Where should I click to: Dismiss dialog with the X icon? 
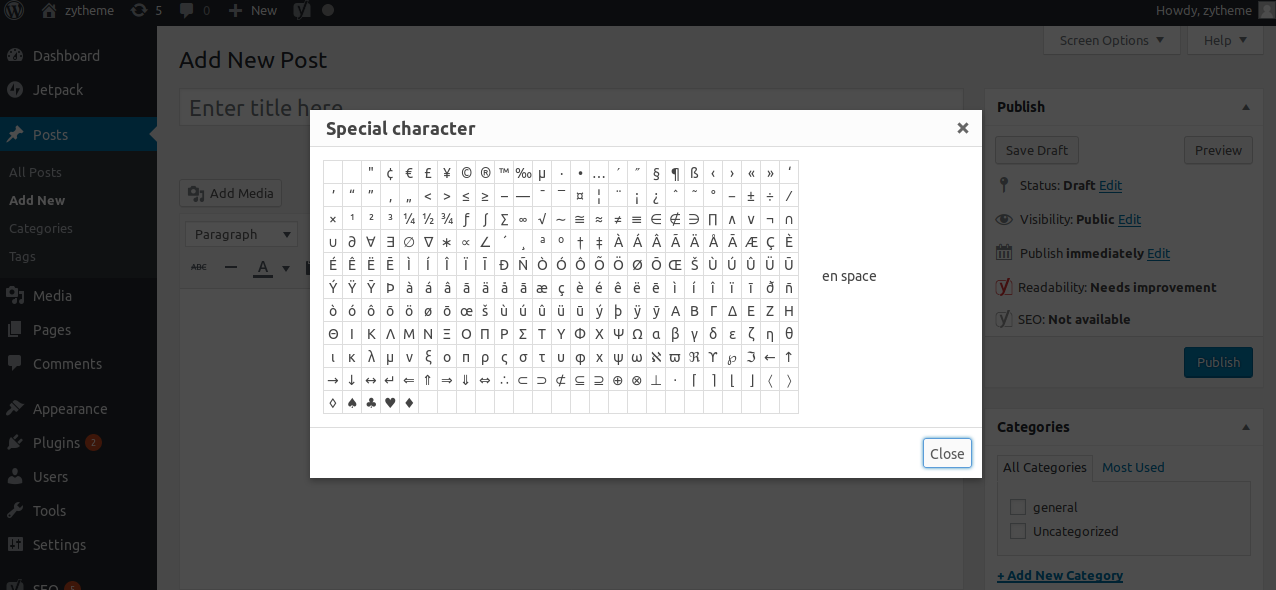coord(962,128)
